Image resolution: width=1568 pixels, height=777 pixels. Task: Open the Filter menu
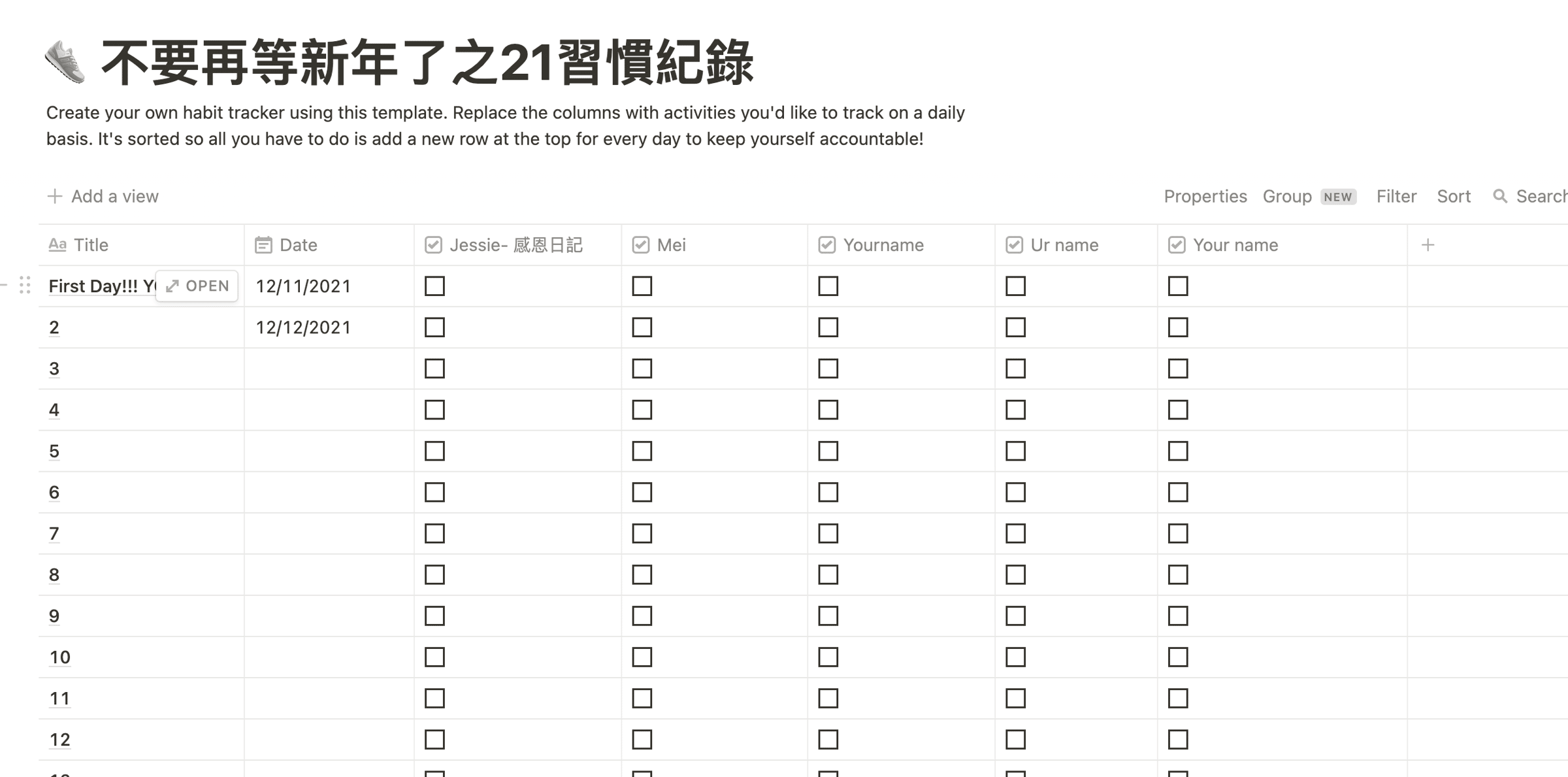click(x=1396, y=196)
